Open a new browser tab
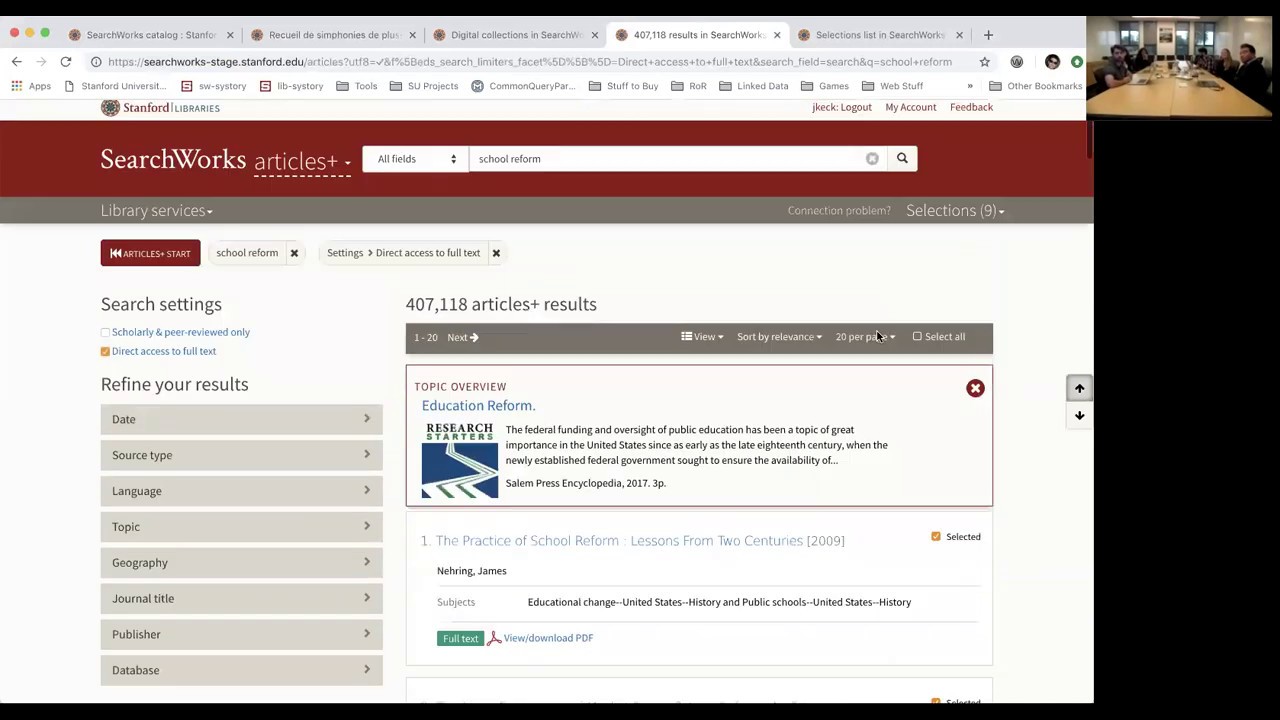 (988, 35)
